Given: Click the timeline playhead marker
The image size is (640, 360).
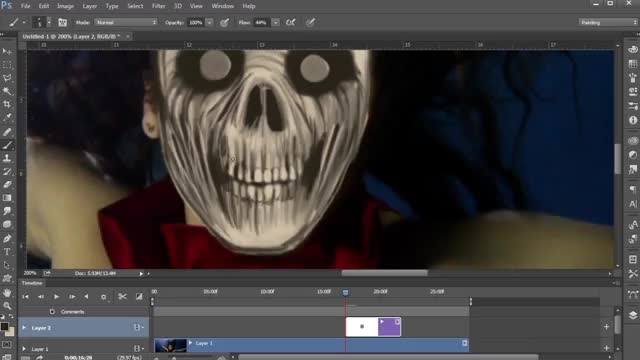Looking at the screenshot, I should (346, 292).
